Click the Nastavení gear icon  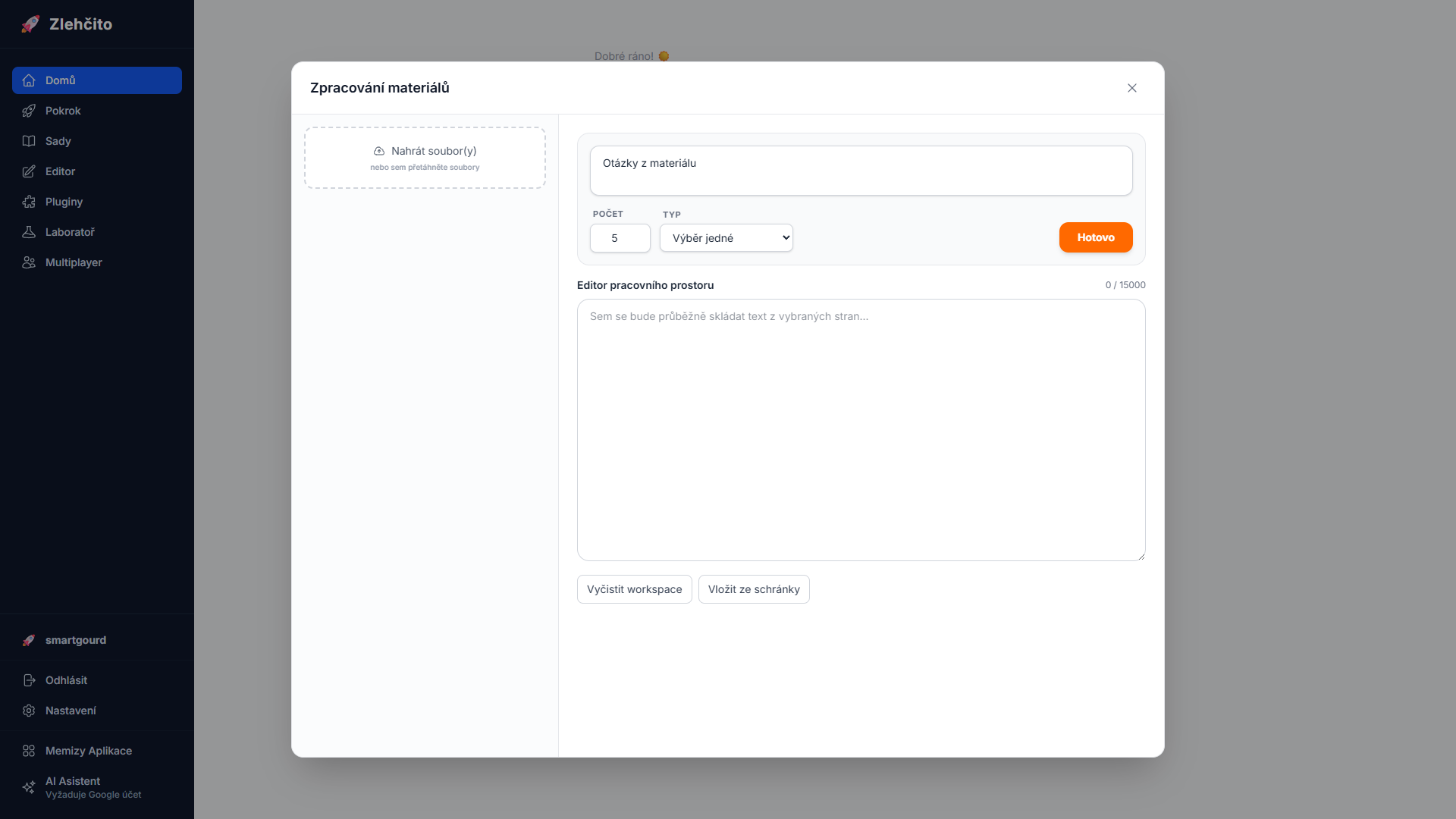(x=29, y=711)
